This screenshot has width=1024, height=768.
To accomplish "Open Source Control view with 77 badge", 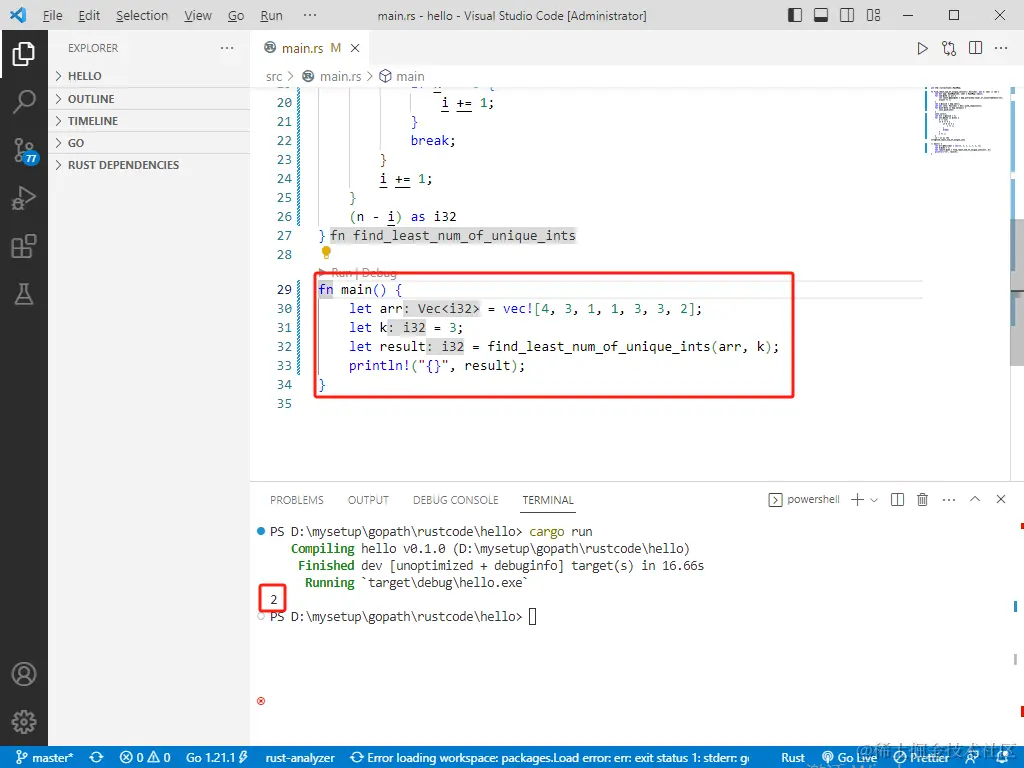I will (x=25, y=150).
